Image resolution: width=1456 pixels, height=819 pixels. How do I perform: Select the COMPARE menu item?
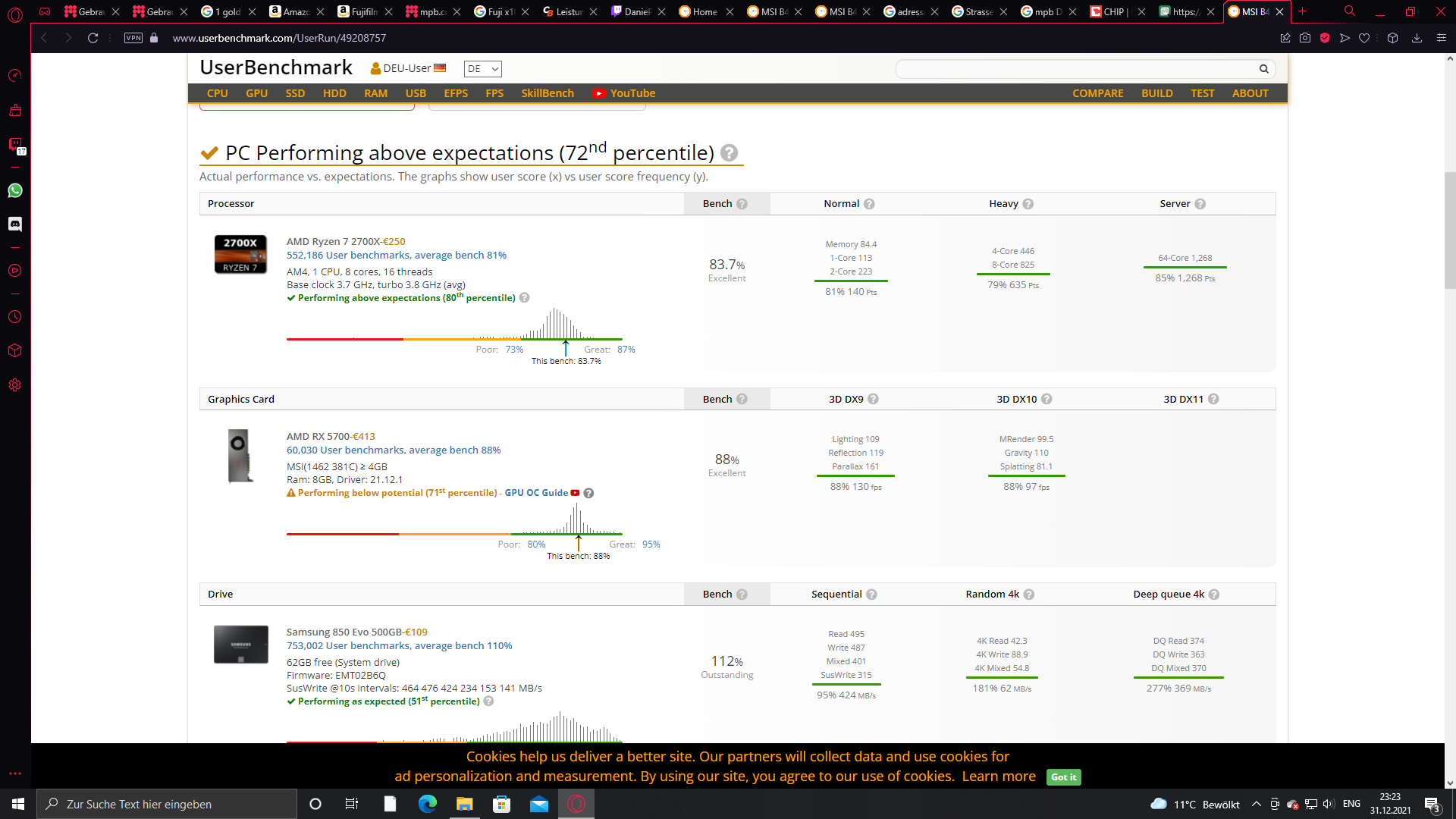[1097, 93]
